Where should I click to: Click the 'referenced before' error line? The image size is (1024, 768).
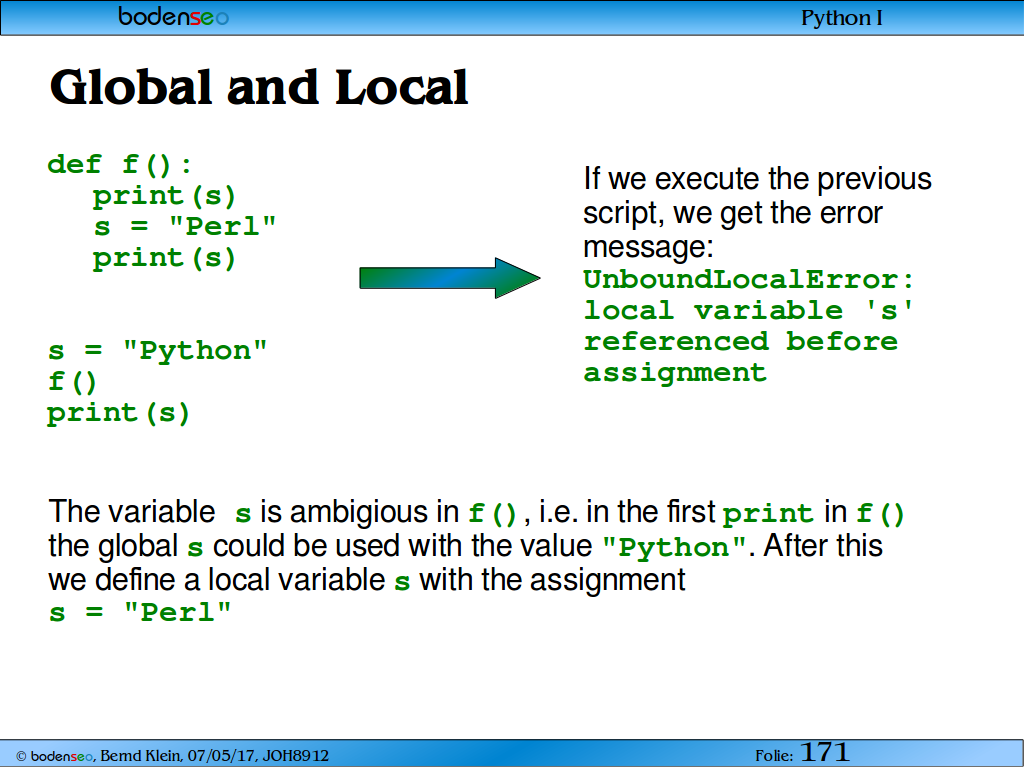(741, 341)
